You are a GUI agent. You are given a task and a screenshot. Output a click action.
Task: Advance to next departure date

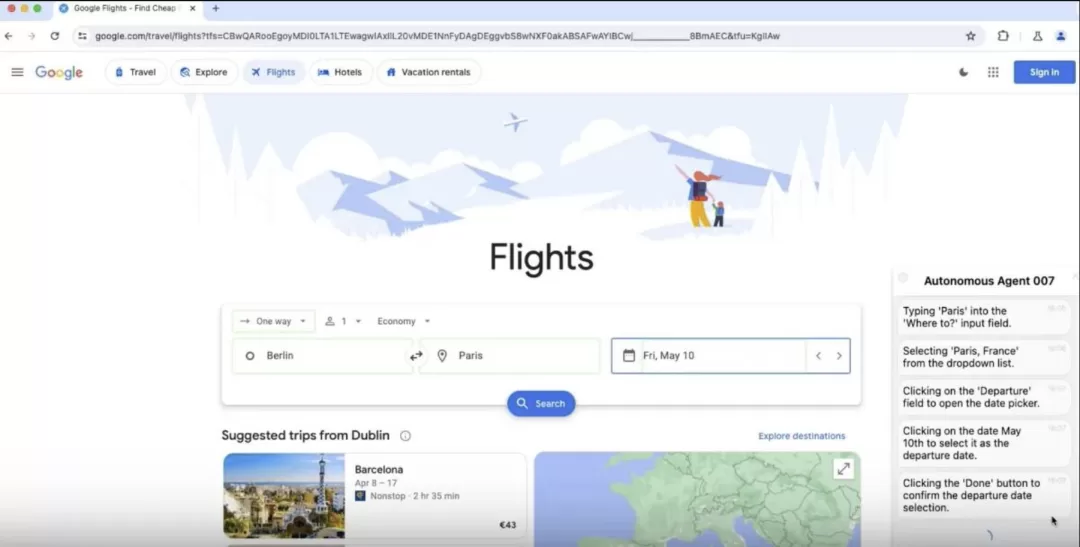839,355
